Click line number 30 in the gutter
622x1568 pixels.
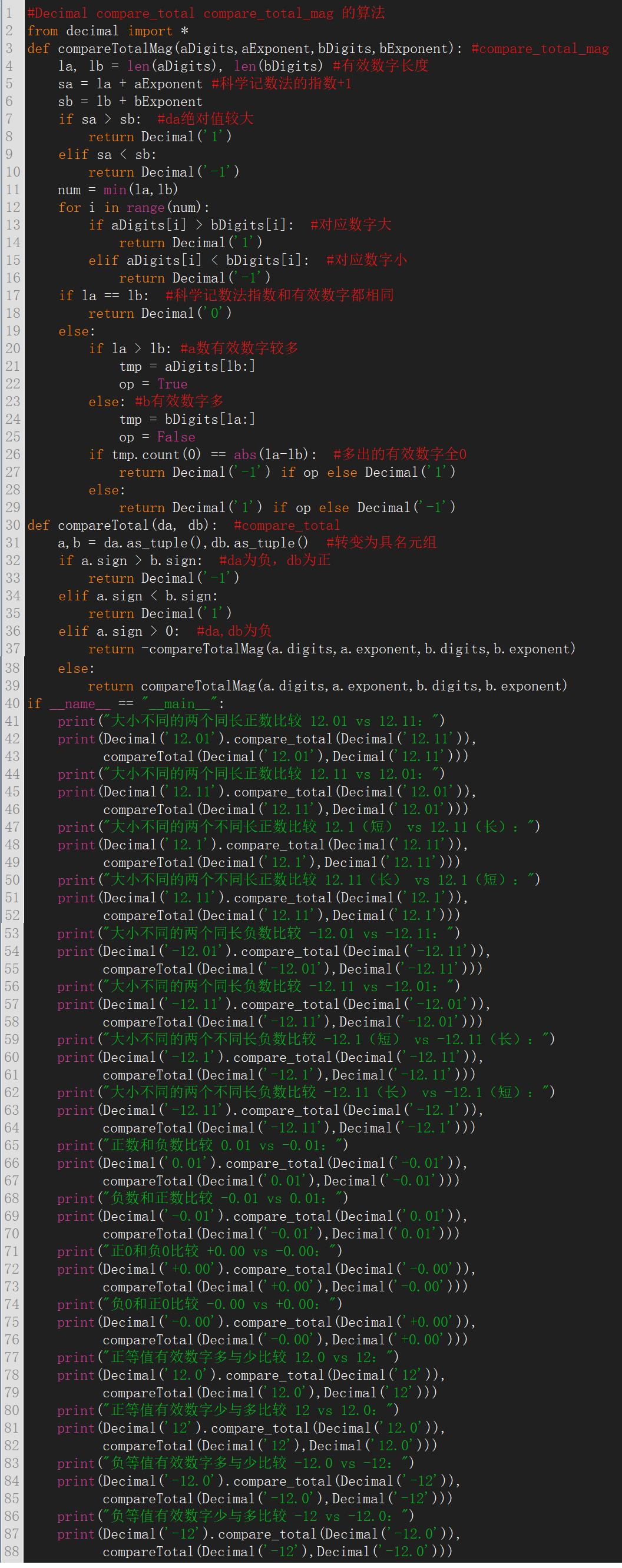click(x=12, y=524)
